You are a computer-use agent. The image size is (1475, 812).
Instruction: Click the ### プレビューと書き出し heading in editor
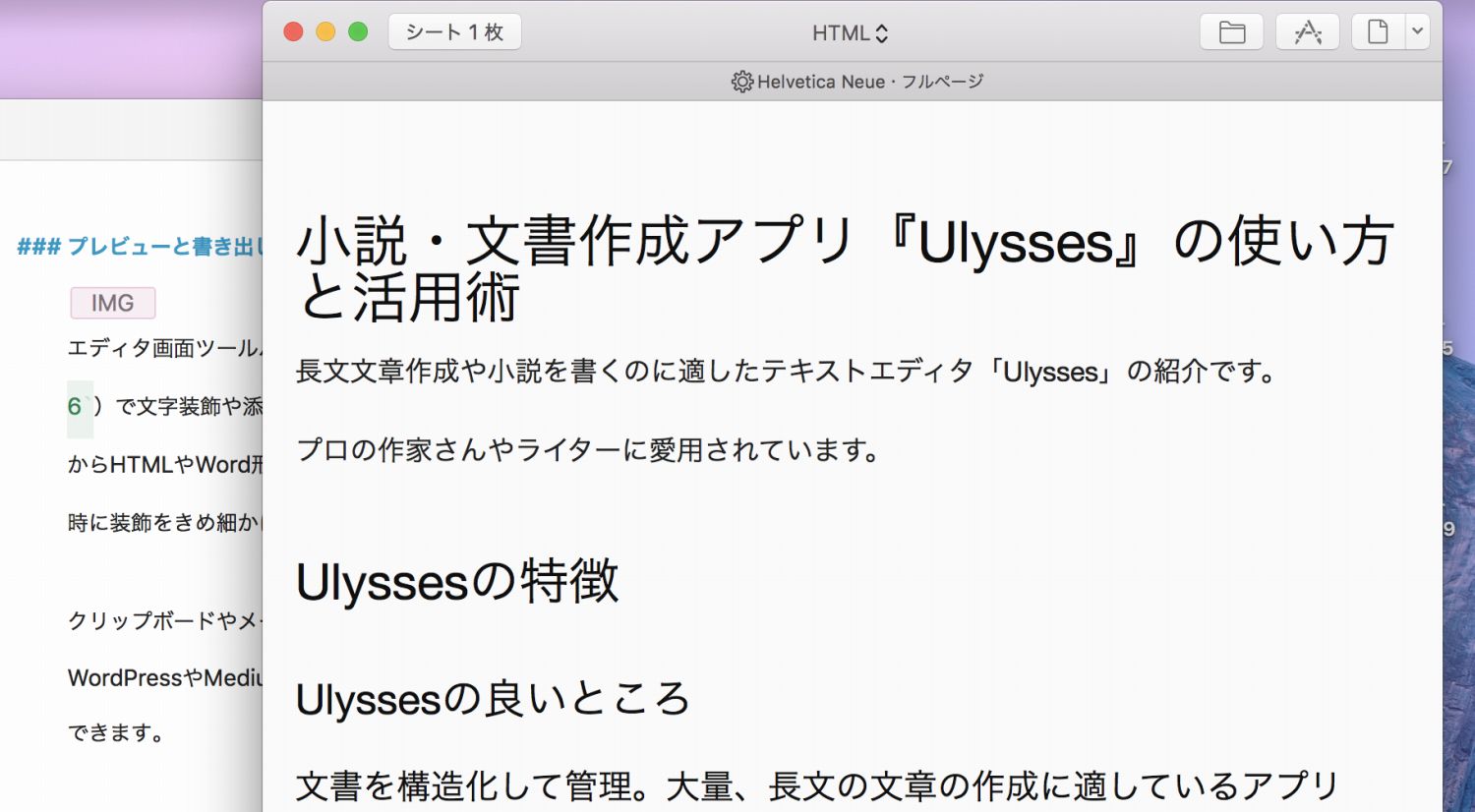[x=140, y=247]
